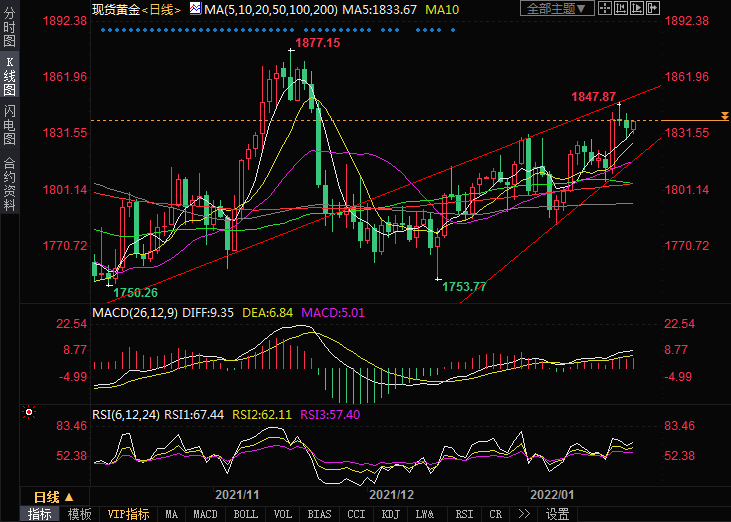Screen dimensions: 731x522
Task: Open 合约资料 side tab
Action: (x=9, y=183)
